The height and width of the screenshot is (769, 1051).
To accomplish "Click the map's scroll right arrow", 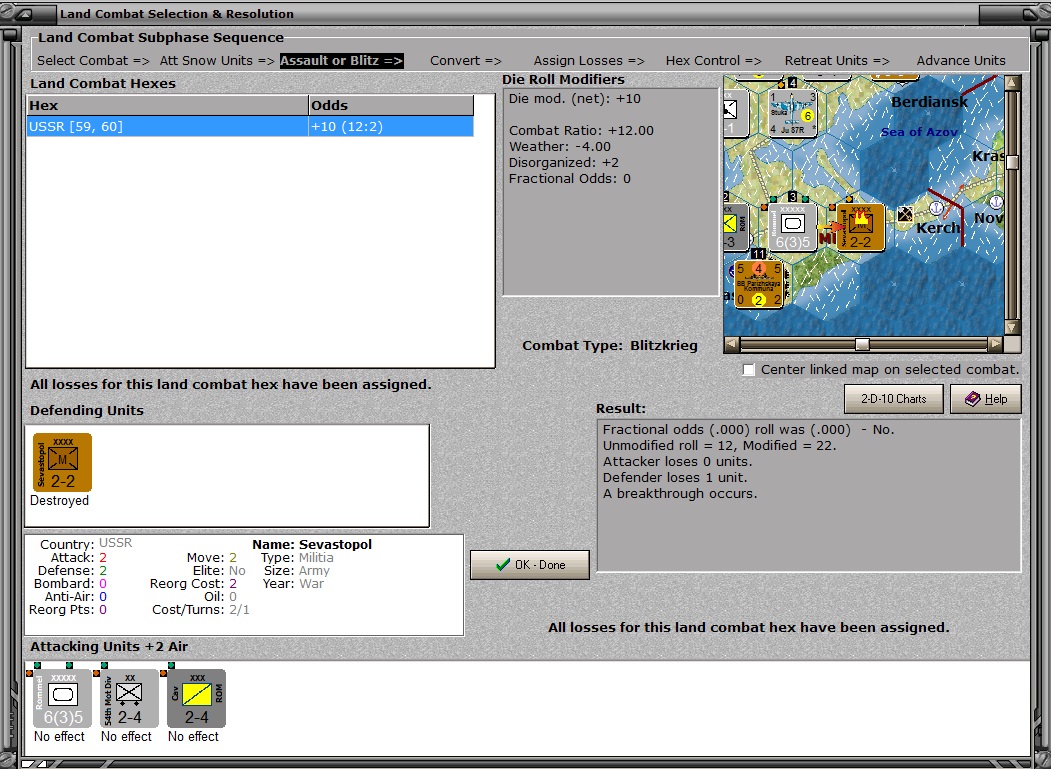I will coord(995,345).
